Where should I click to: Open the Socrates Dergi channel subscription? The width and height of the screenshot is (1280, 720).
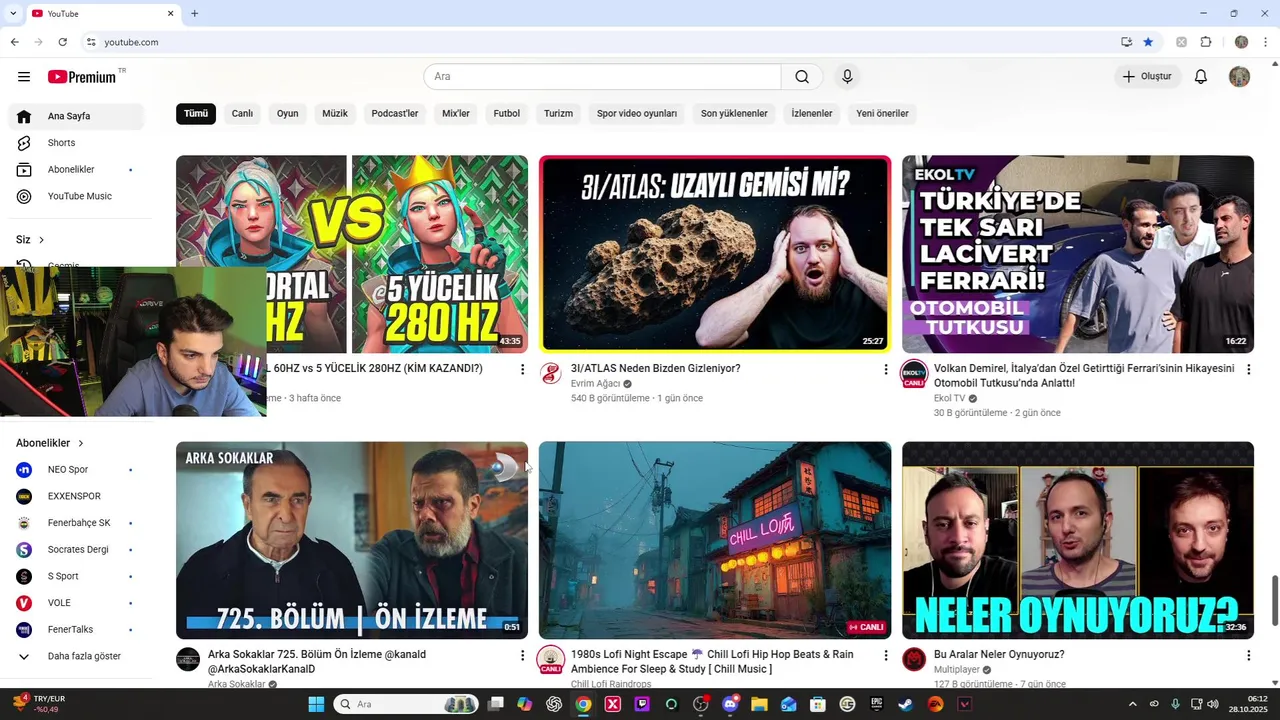[76, 550]
